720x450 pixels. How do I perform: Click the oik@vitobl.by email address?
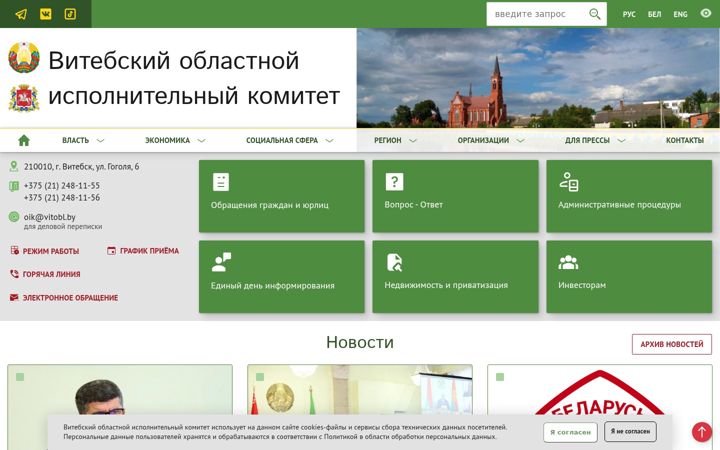50,217
